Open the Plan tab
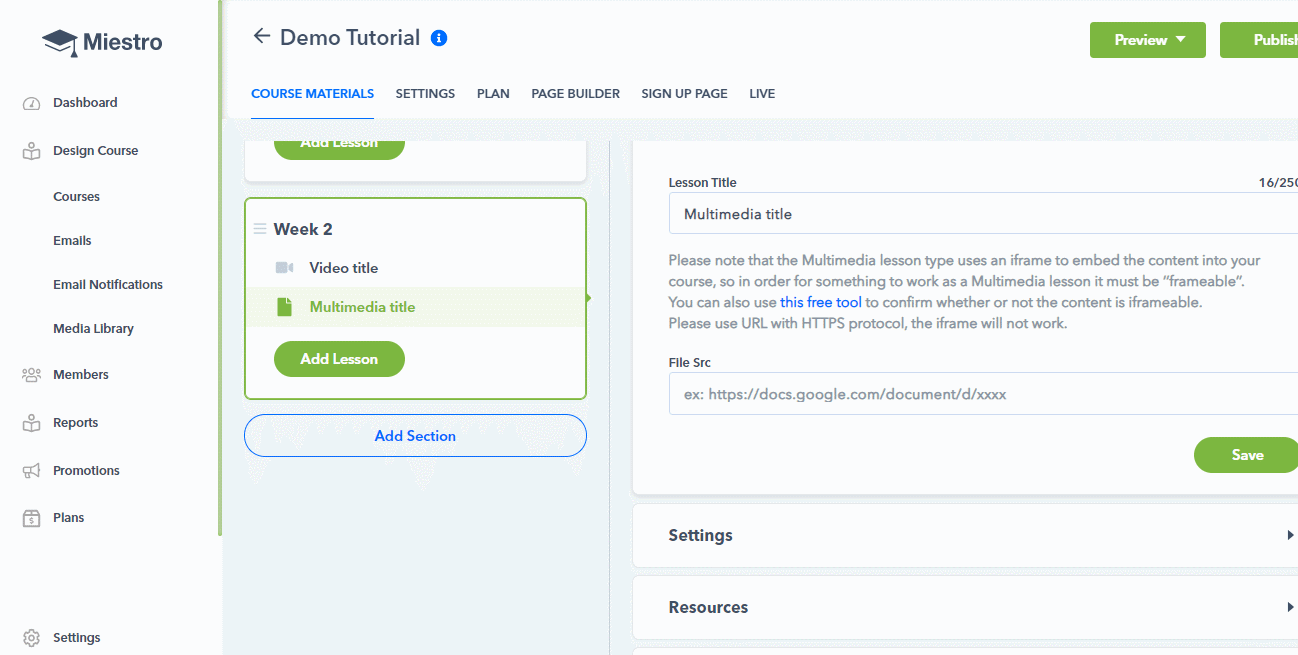Screen dimensions: 1298x655 pyautogui.click(x=493, y=94)
